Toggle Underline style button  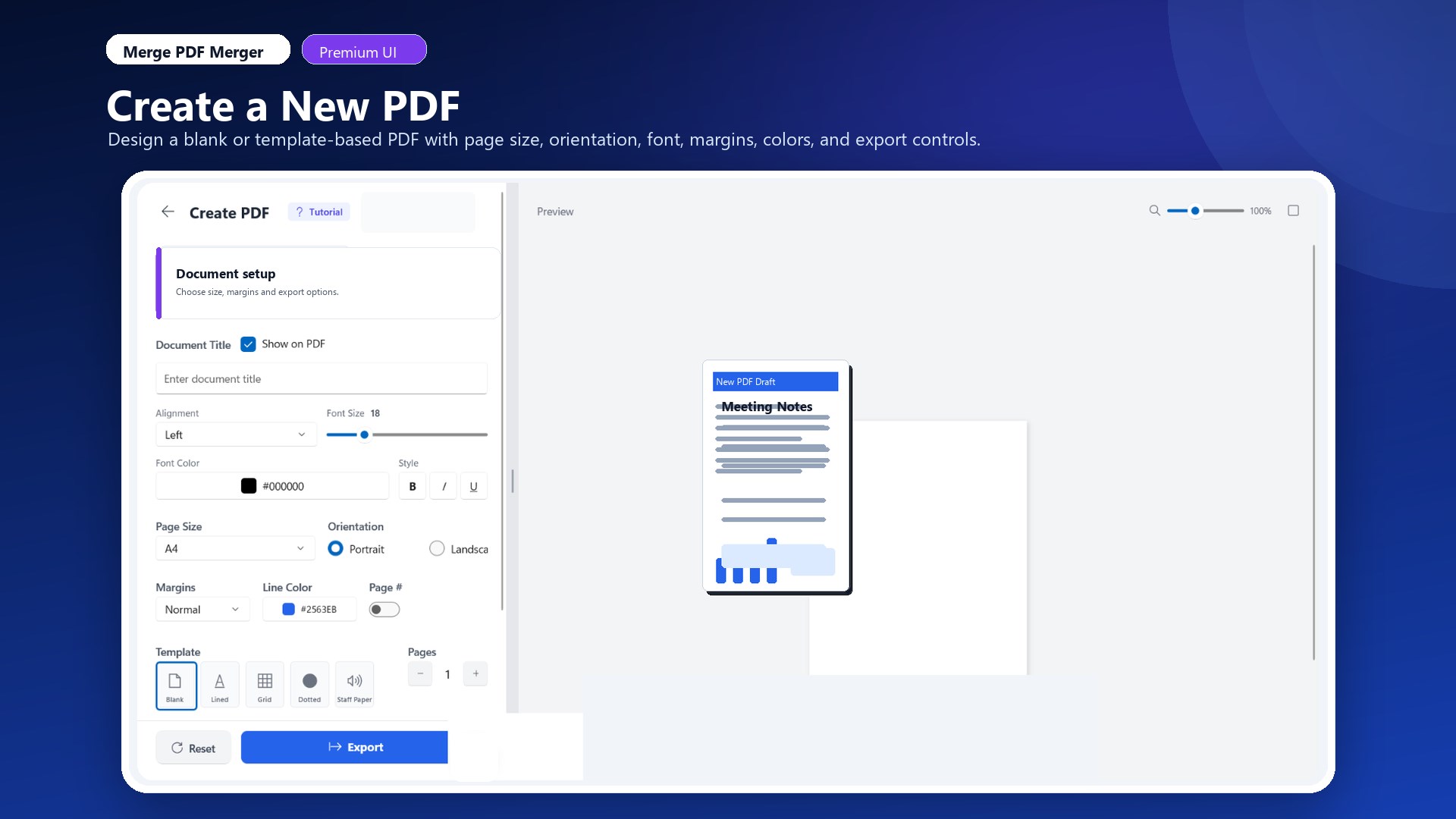pos(474,486)
